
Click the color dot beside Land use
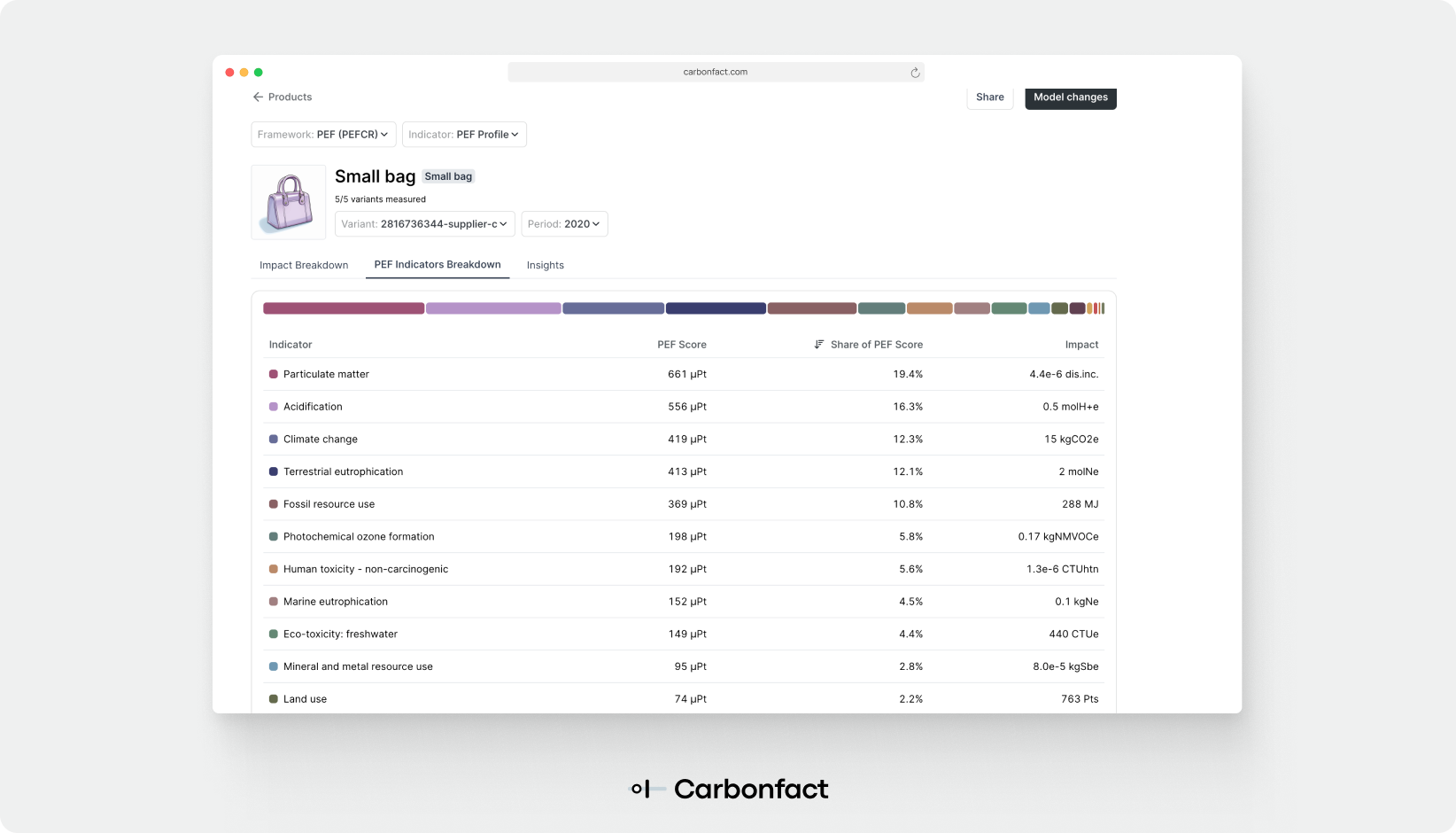pos(273,698)
